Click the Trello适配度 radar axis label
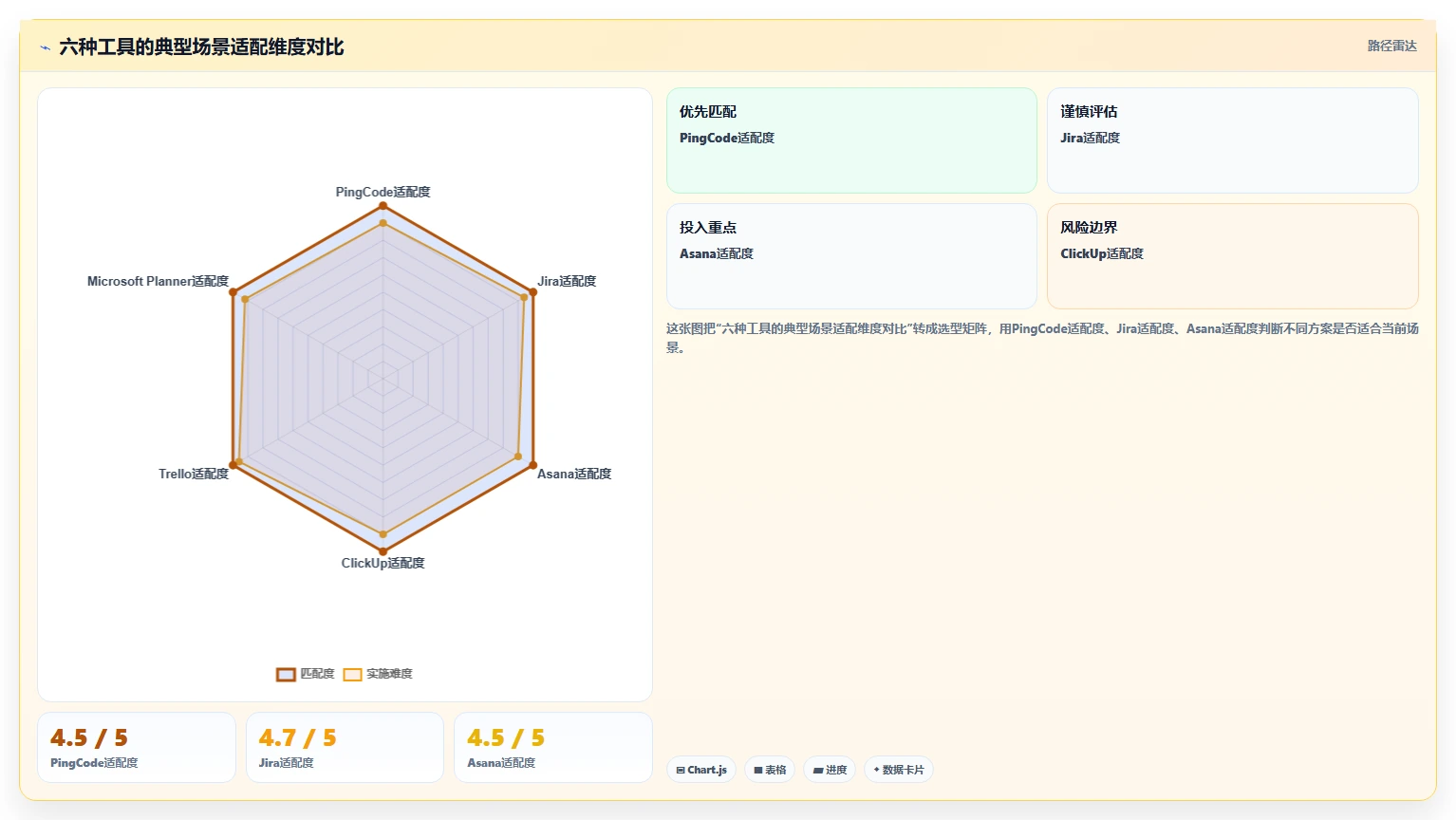The width and height of the screenshot is (1456, 820). (194, 474)
